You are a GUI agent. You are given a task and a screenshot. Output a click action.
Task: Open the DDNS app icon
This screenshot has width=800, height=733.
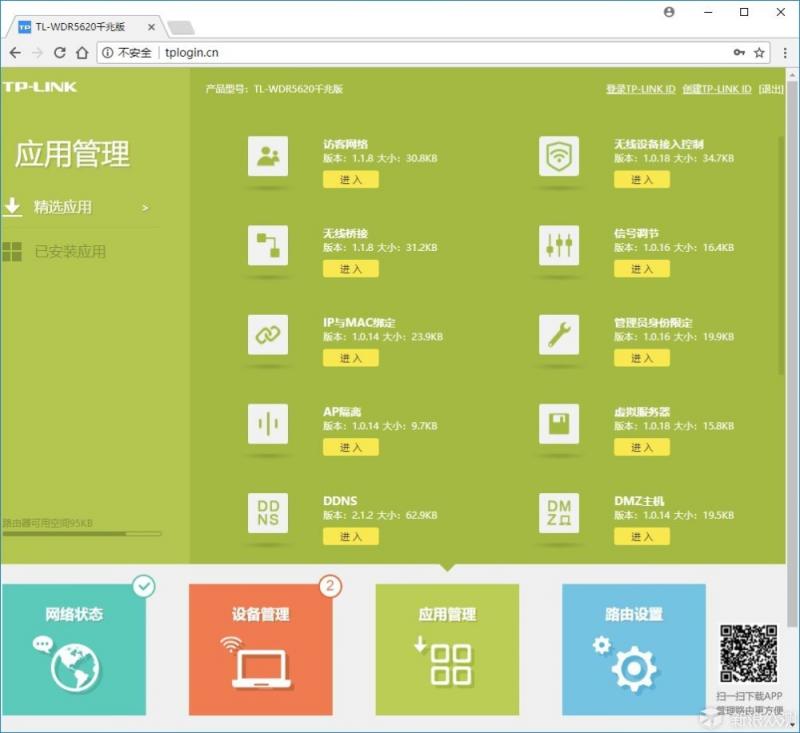pos(268,513)
